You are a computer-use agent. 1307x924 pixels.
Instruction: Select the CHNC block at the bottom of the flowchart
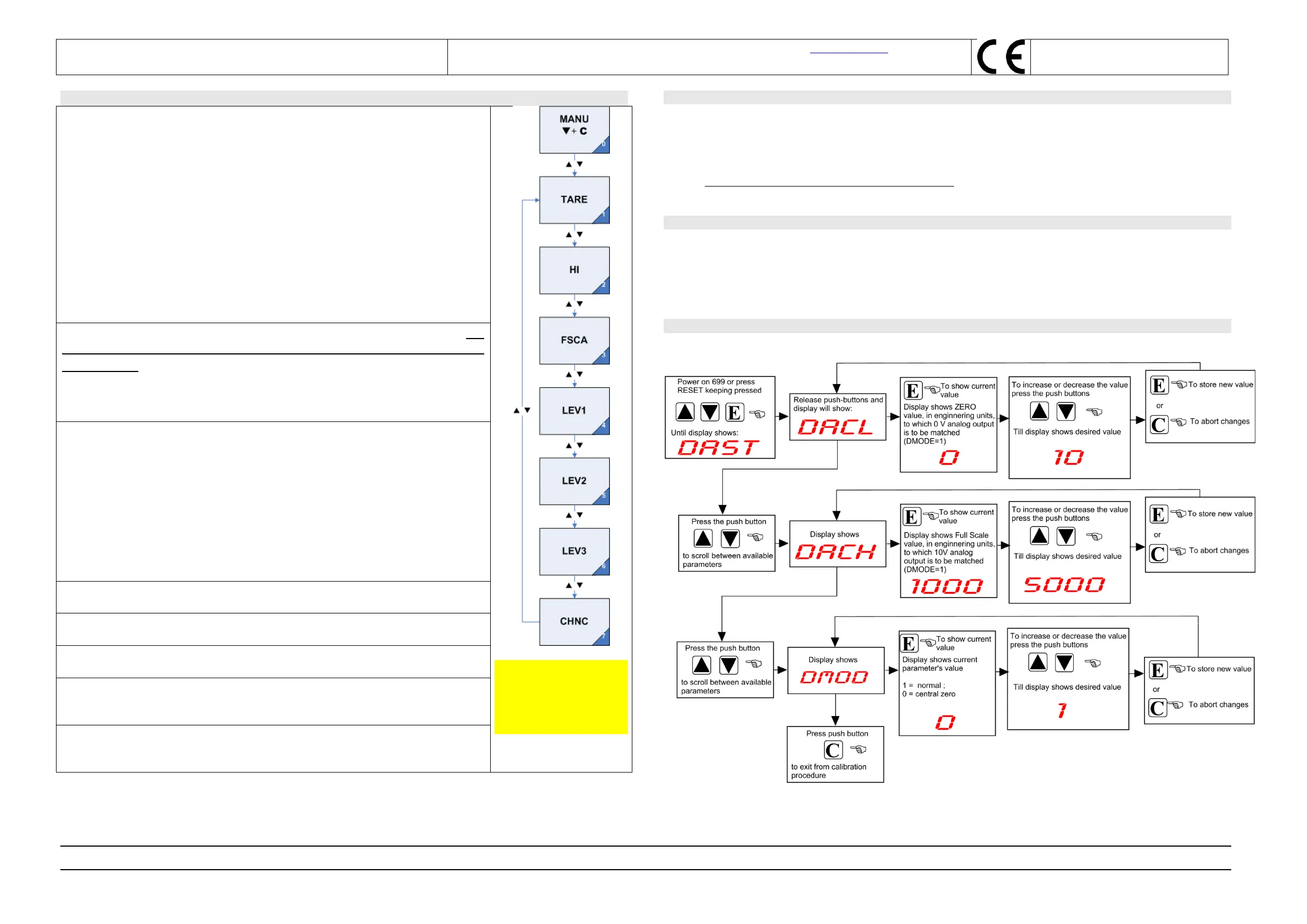[x=574, y=621]
